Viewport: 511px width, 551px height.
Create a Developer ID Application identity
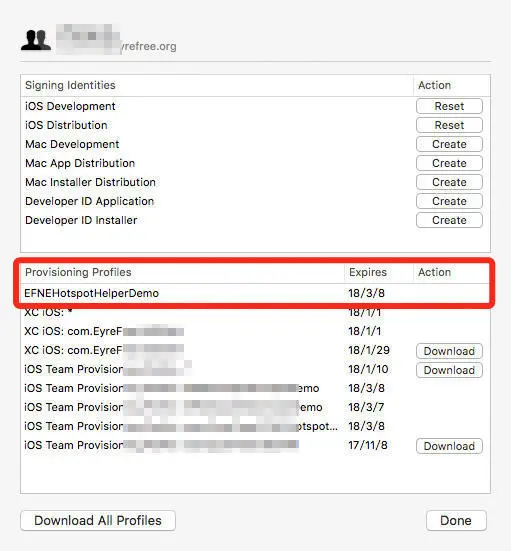[449, 201]
